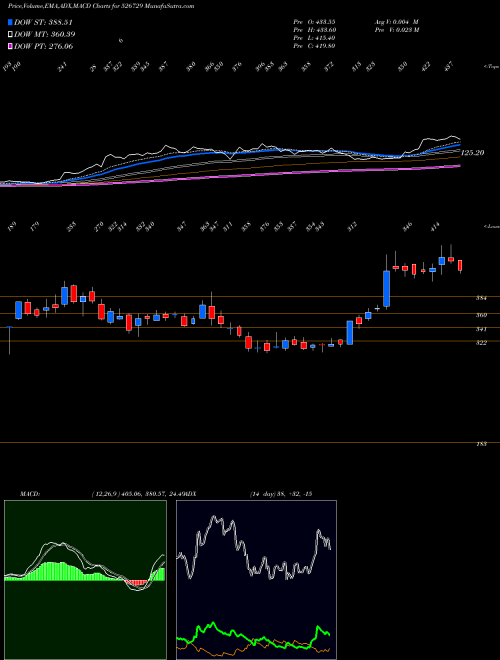Click the ADX '(14 day)' values text

point(281,493)
